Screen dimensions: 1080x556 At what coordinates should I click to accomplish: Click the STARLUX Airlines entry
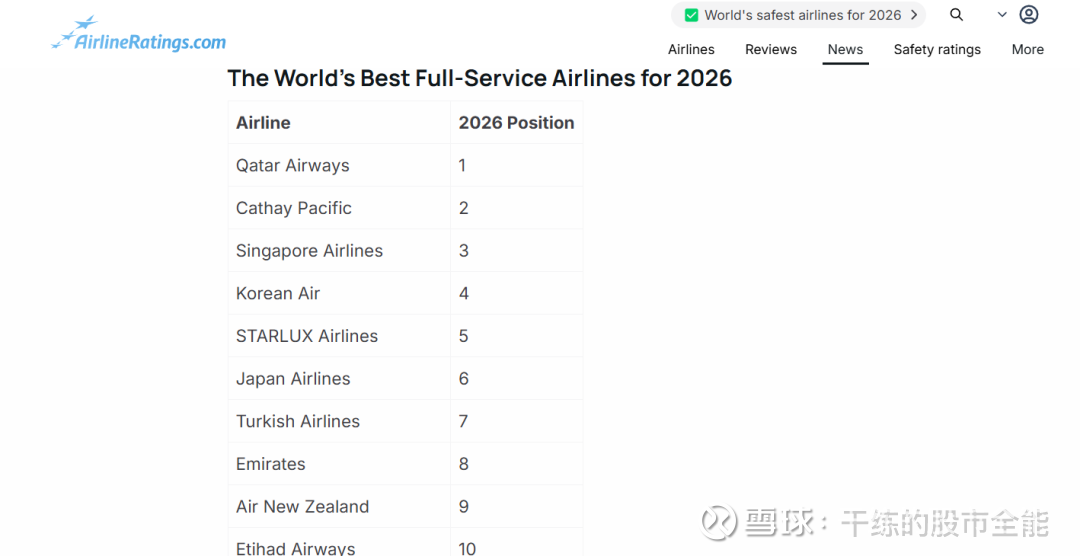[x=307, y=336]
